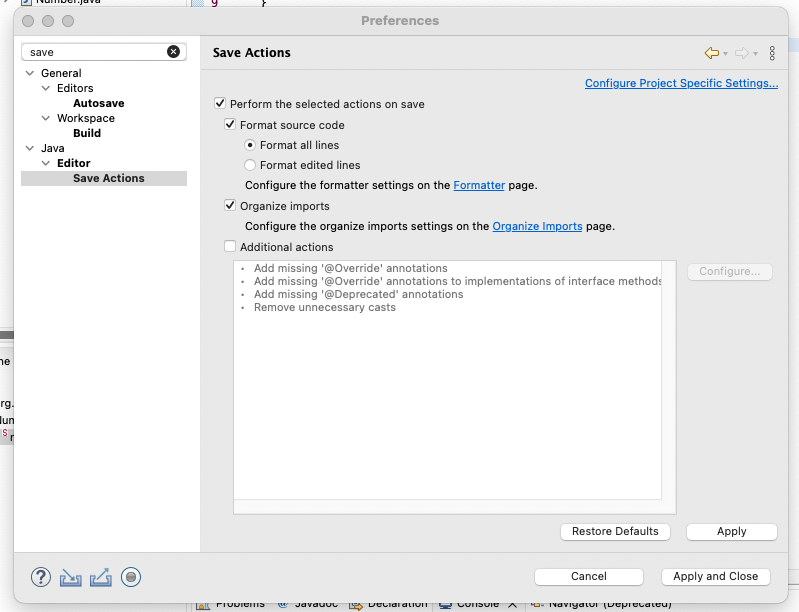Viewport: 799px width, 612px height.
Task: Go back to previous preference page
Action: pos(711,52)
